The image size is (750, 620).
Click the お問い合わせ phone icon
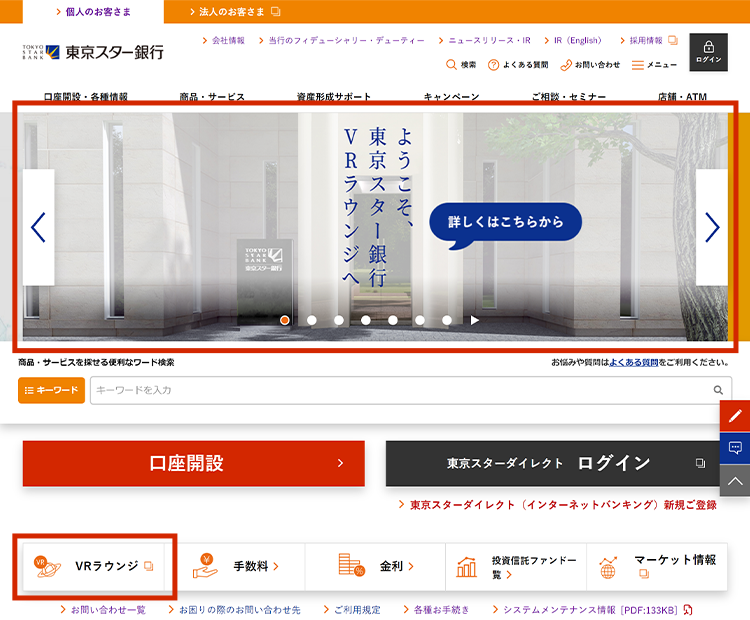click(566, 65)
